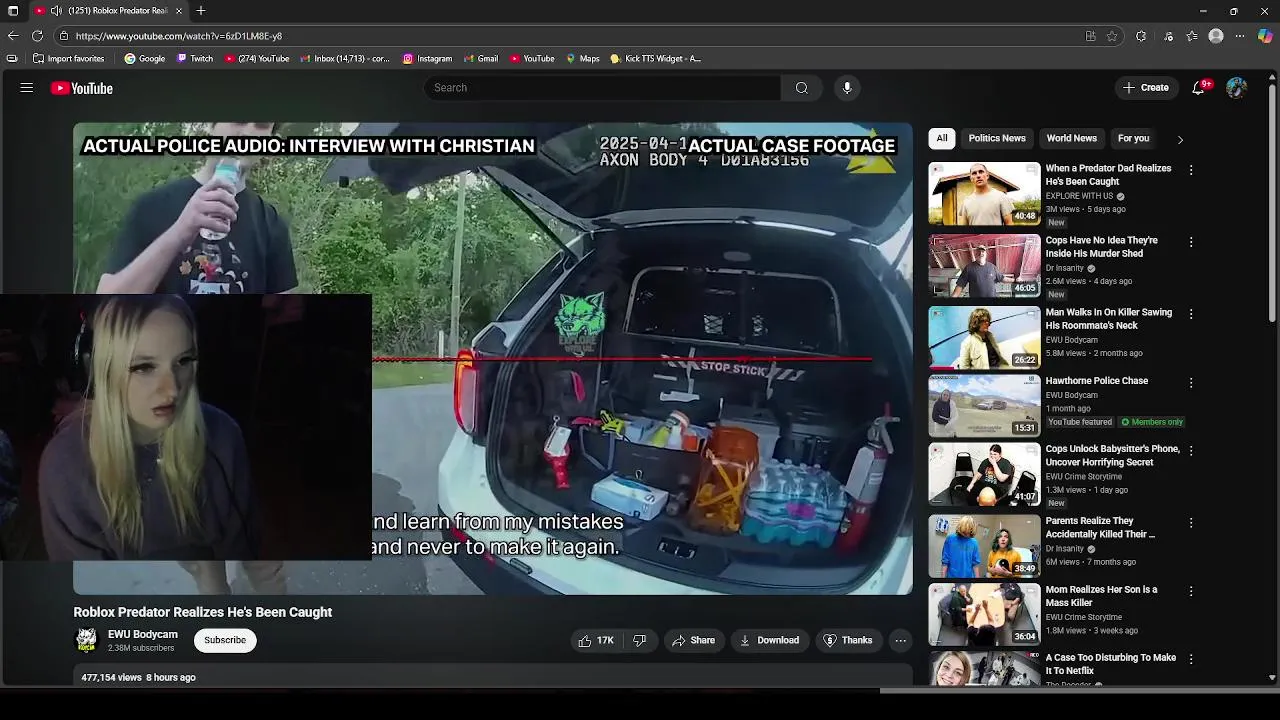Open 'Cops Unlock Babysitter's Phone' title
The width and height of the screenshot is (1280, 720).
pos(1113,456)
